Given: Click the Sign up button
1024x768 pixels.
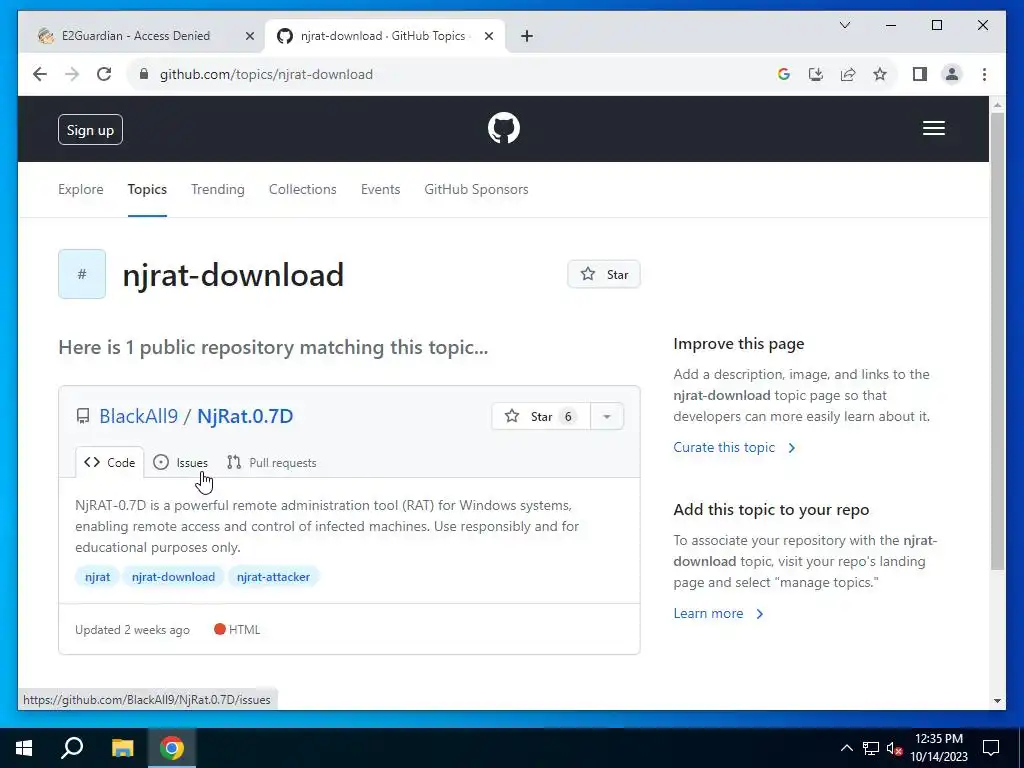Looking at the screenshot, I should coord(90,129).
